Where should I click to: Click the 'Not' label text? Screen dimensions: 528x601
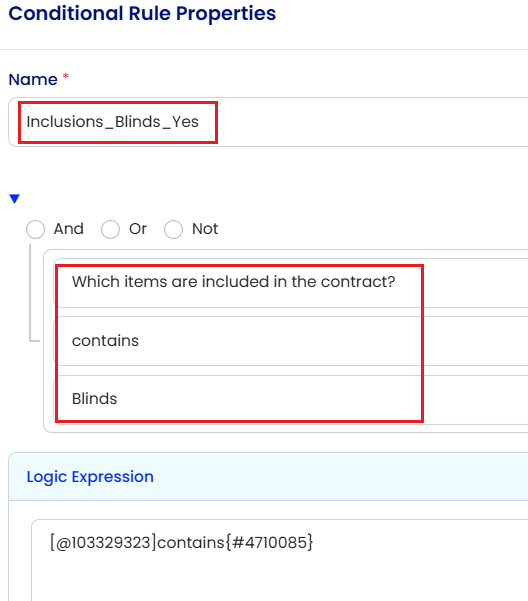205,229
